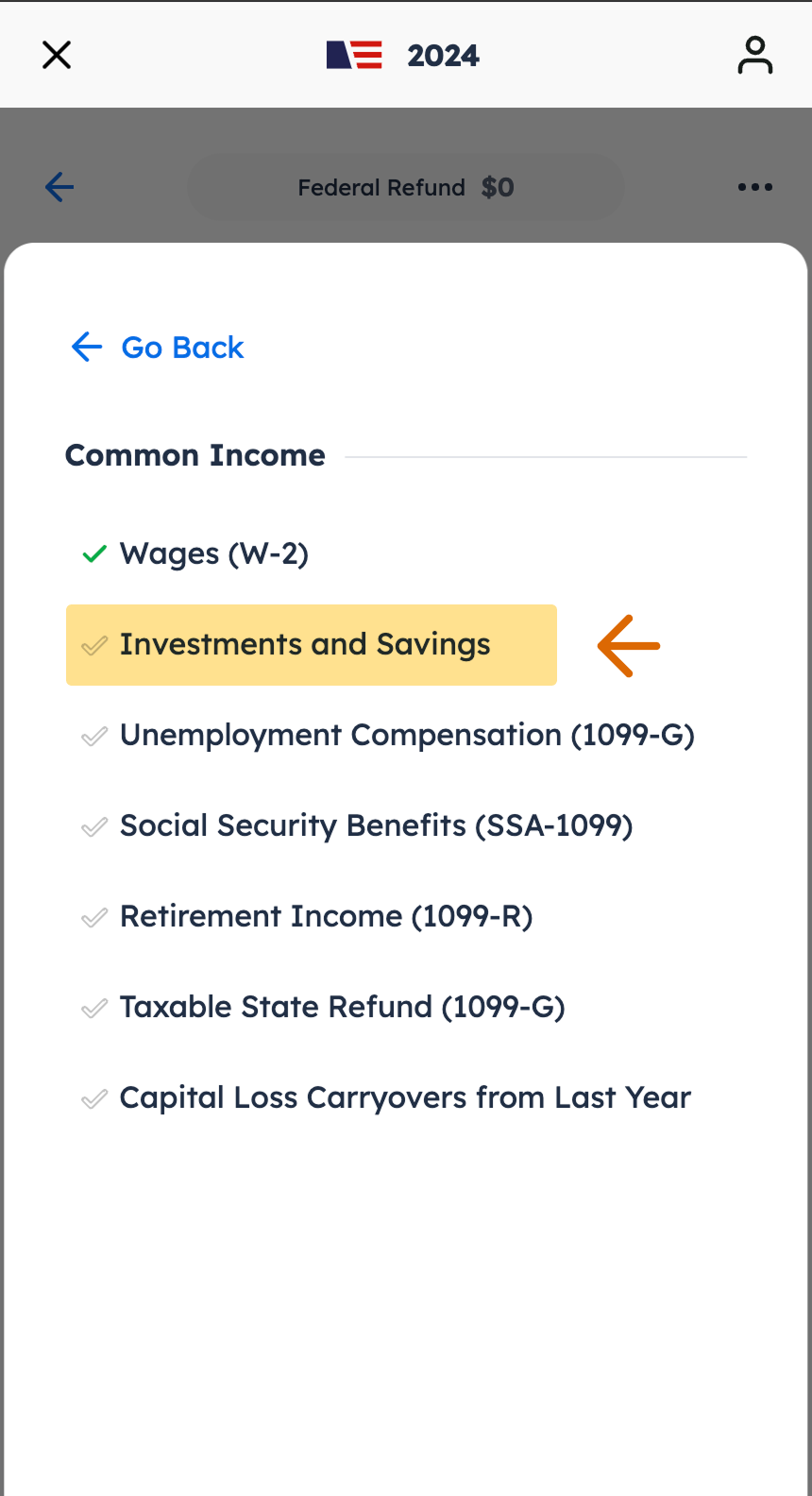Click the gray checkmark beside Retirement Income
812x1496 pixels.
point(93,916)
